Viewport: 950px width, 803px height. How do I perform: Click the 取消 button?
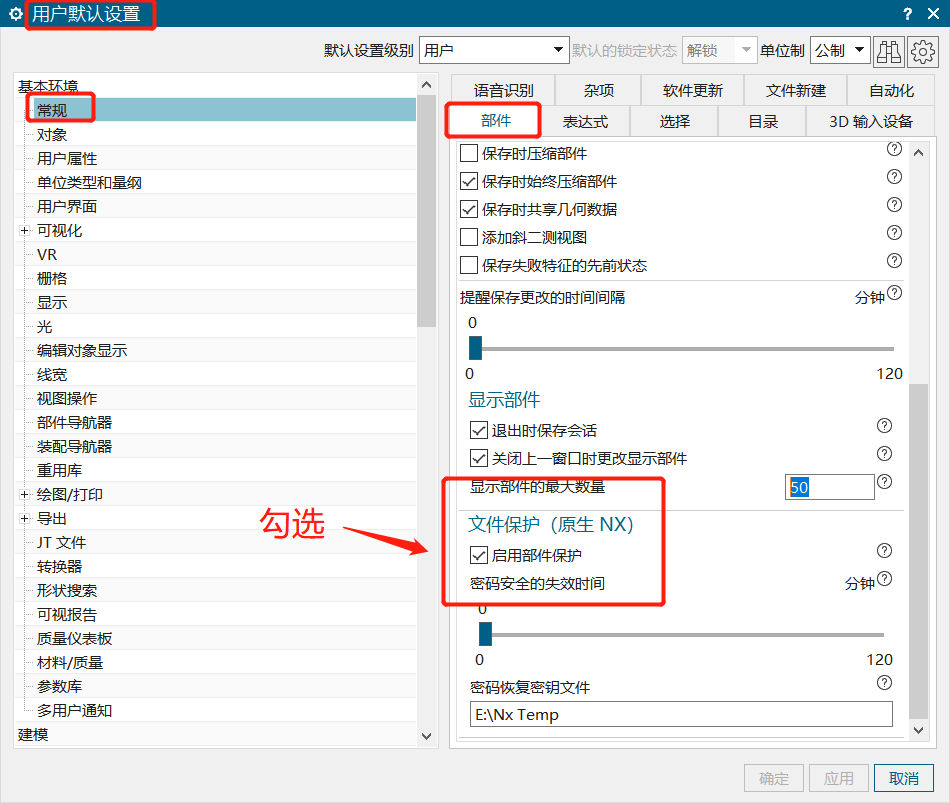903,777
